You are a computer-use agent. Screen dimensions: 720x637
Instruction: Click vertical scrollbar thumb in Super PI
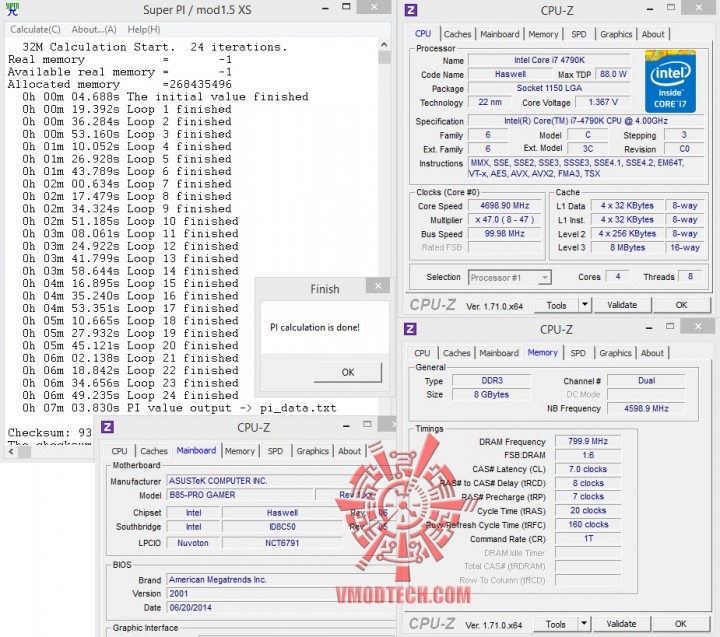pyautogui.click(x=384, y=57)
